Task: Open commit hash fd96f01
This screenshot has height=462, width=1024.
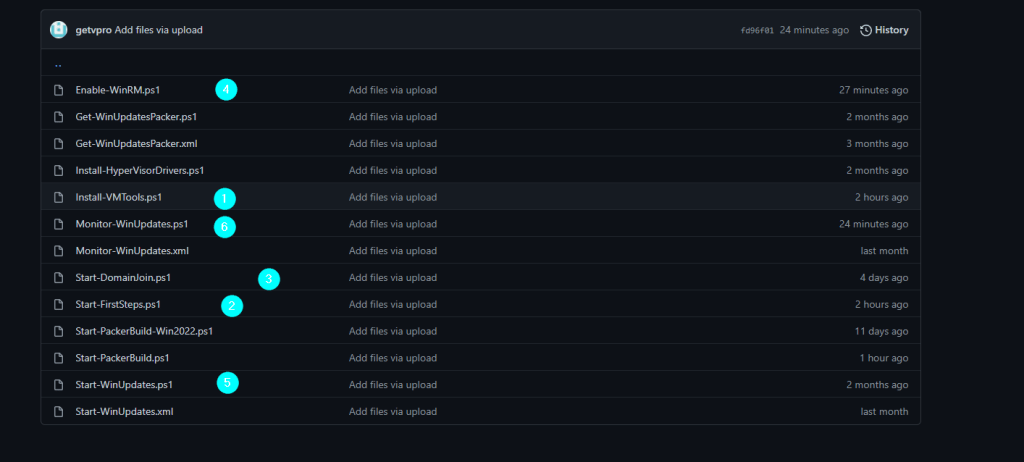Action: [x=757, y=30]
